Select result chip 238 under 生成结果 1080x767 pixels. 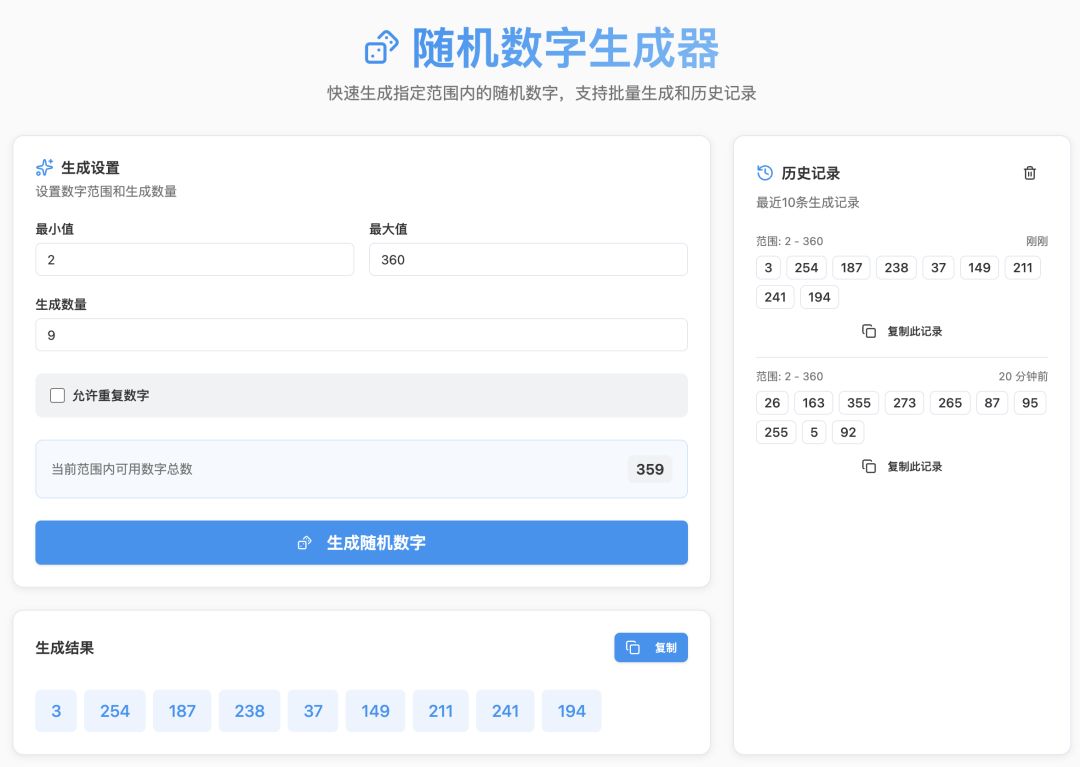pos(249,711)
